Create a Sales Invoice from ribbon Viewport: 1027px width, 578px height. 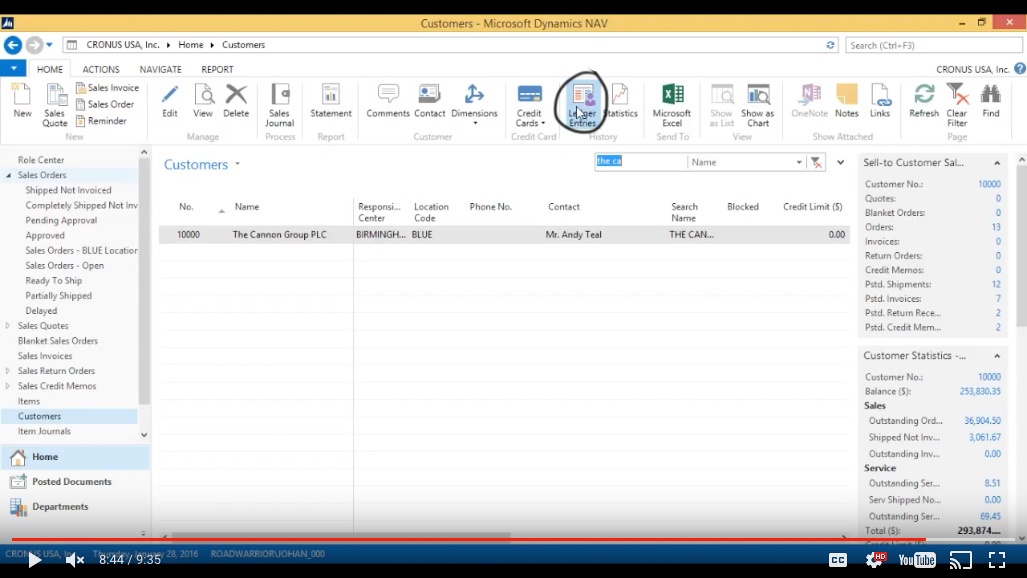(107, 88)
